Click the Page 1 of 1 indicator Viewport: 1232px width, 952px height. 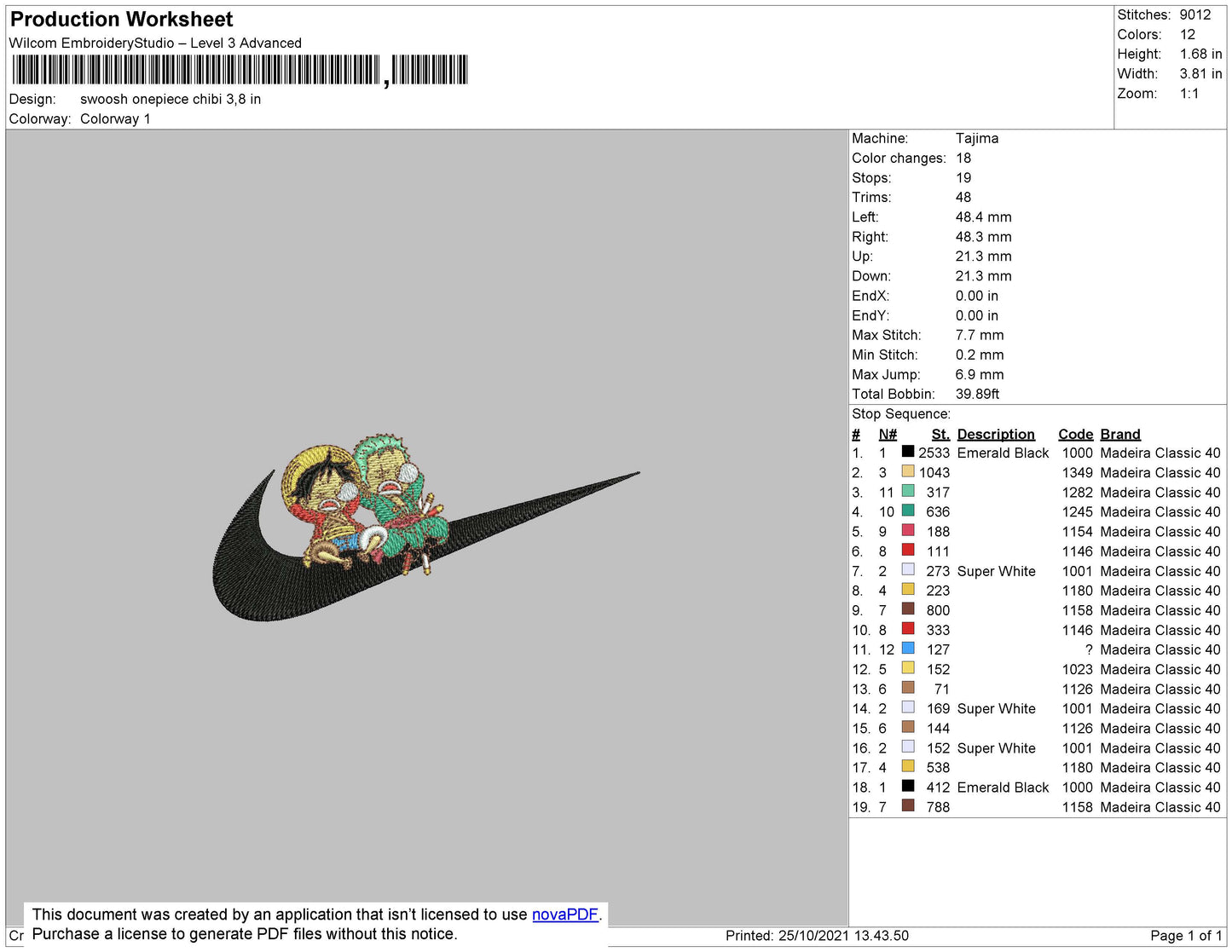(x=1185, y=936)
